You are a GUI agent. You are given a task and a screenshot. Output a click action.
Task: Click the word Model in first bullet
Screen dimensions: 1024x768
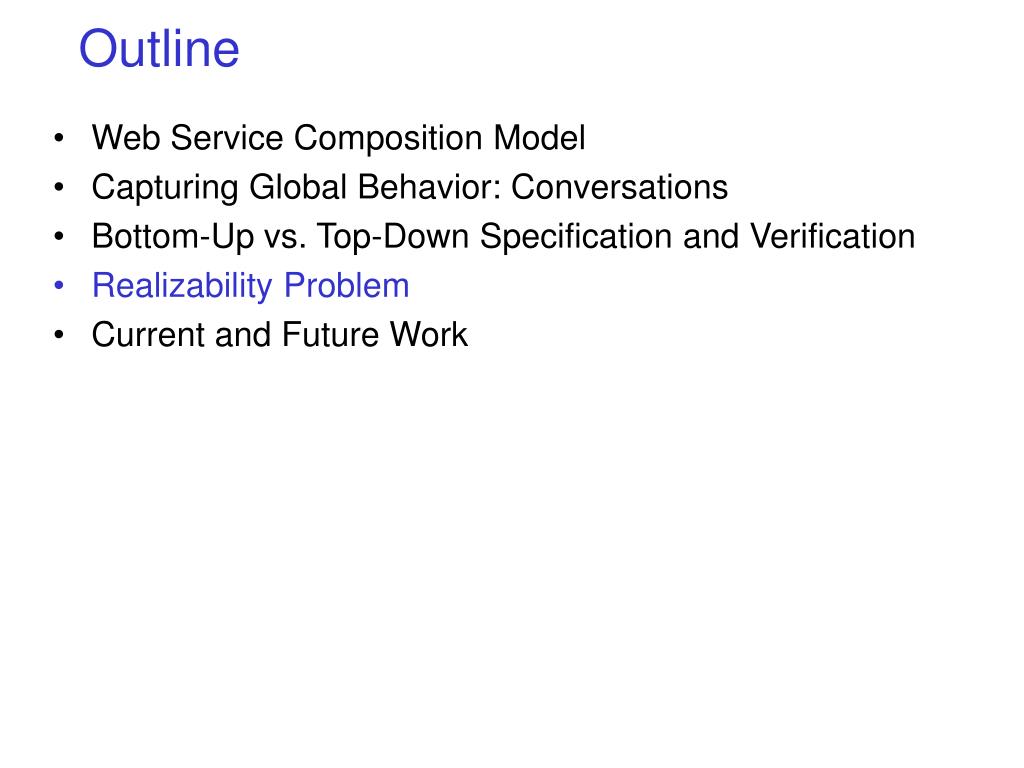539,138
